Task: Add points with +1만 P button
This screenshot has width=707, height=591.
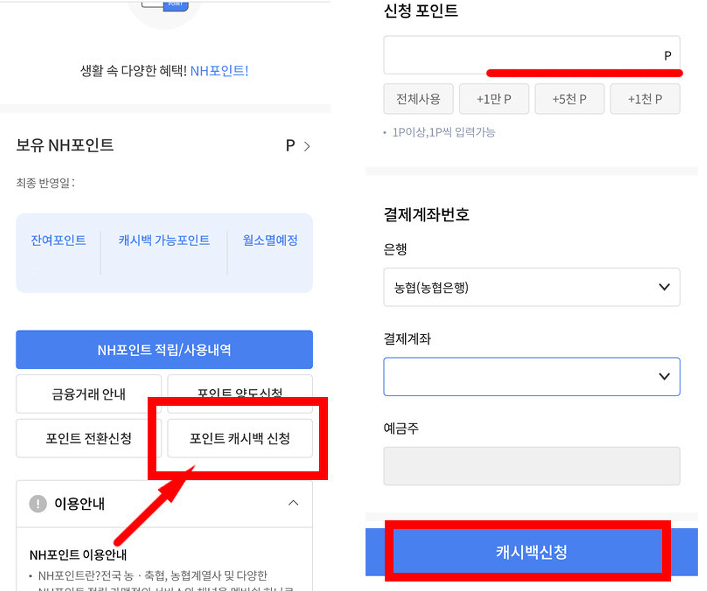Action: (494, 99)
